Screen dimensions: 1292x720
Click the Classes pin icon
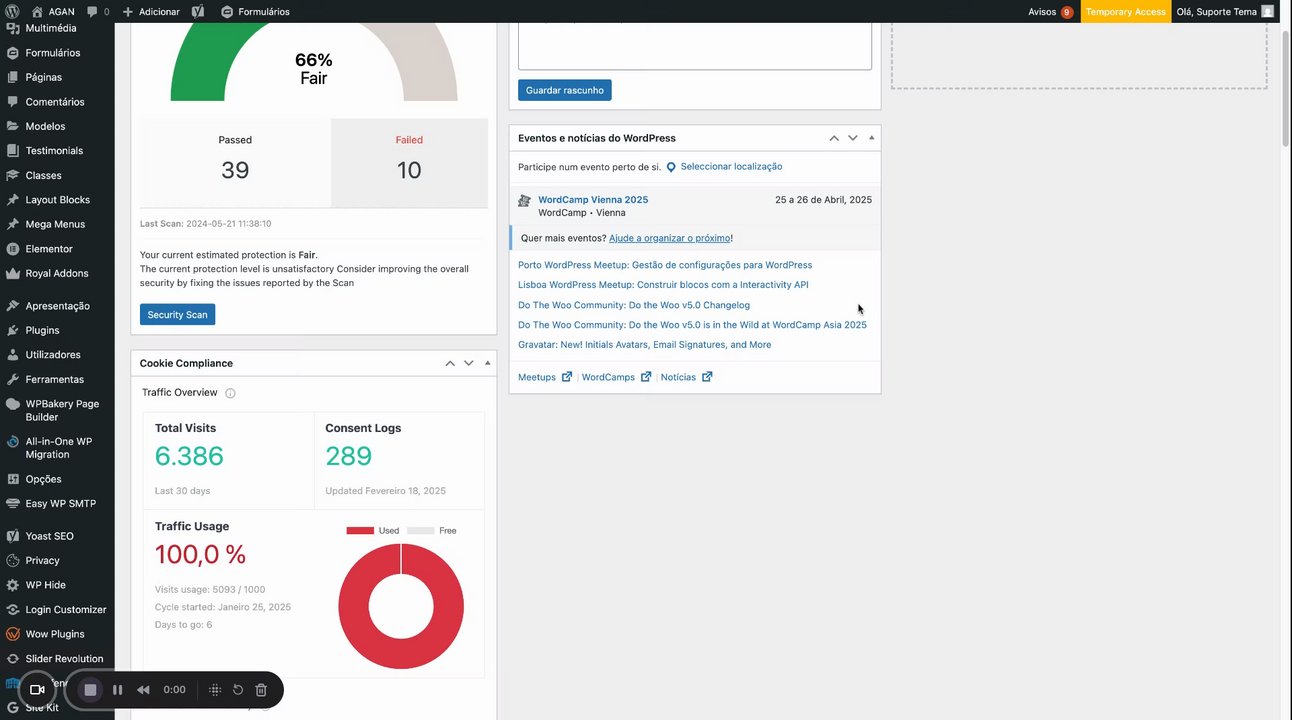[x=12, y=175]
